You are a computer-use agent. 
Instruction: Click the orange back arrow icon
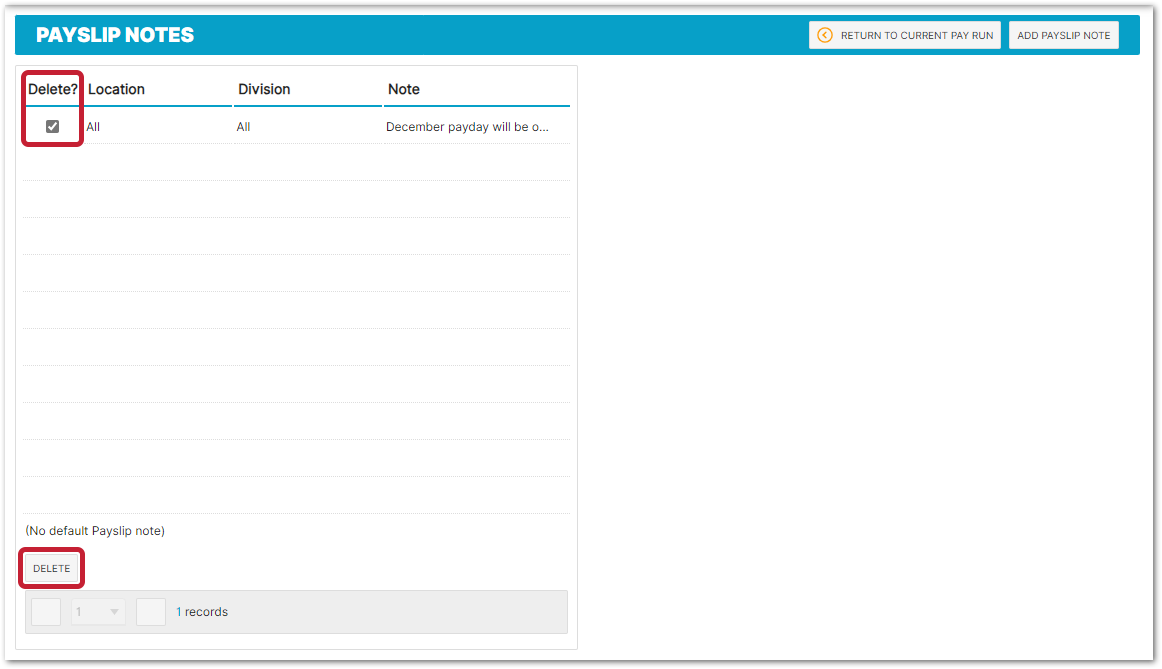point(825,35)
